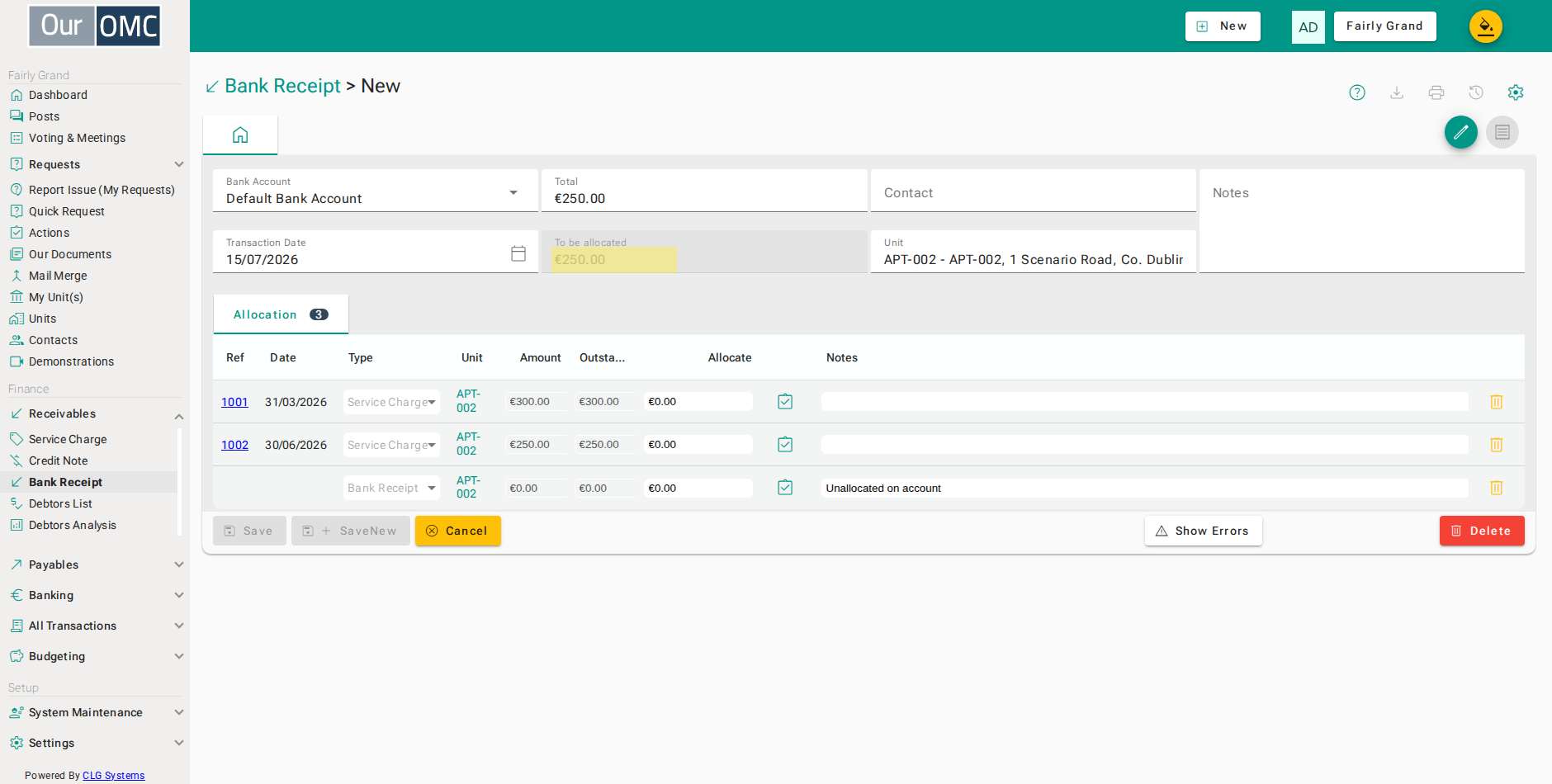This screenshot has width=1552, height=784.
Task: Click the AD user avatar
Action: point(1308,27)
